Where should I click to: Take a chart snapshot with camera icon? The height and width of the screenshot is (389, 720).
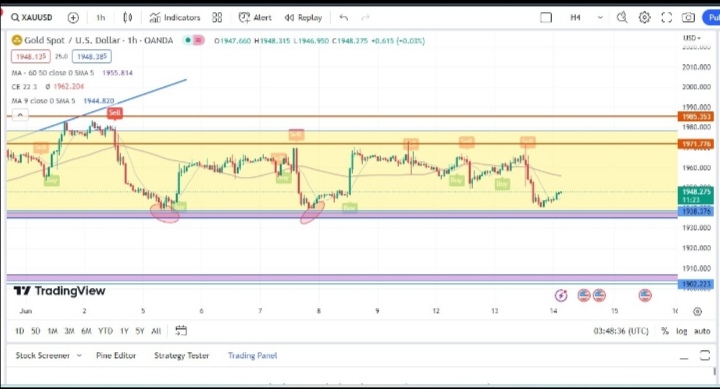[x=688, y=17]
